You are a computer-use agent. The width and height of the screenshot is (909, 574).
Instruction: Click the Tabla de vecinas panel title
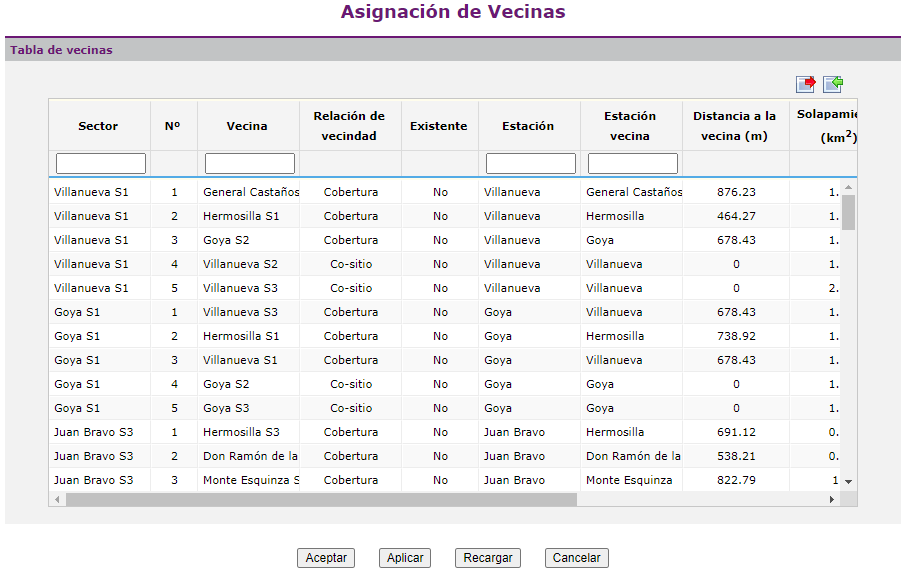(61, 50)
